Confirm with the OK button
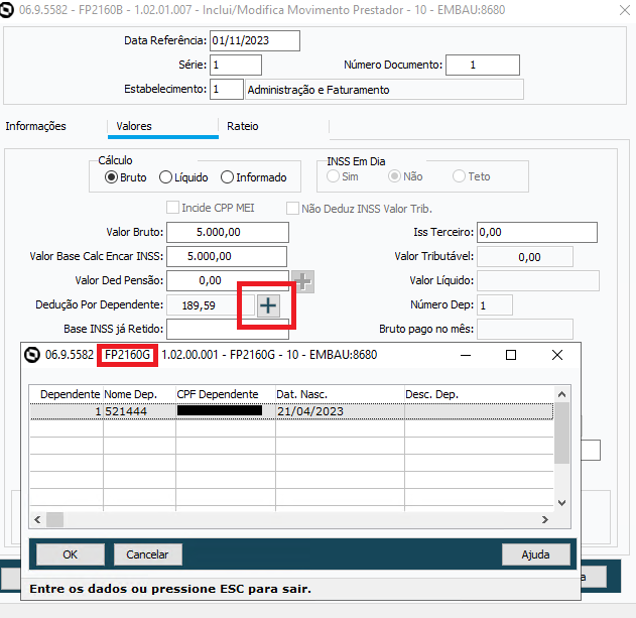636x618 pixels. (x=70, y=554)
